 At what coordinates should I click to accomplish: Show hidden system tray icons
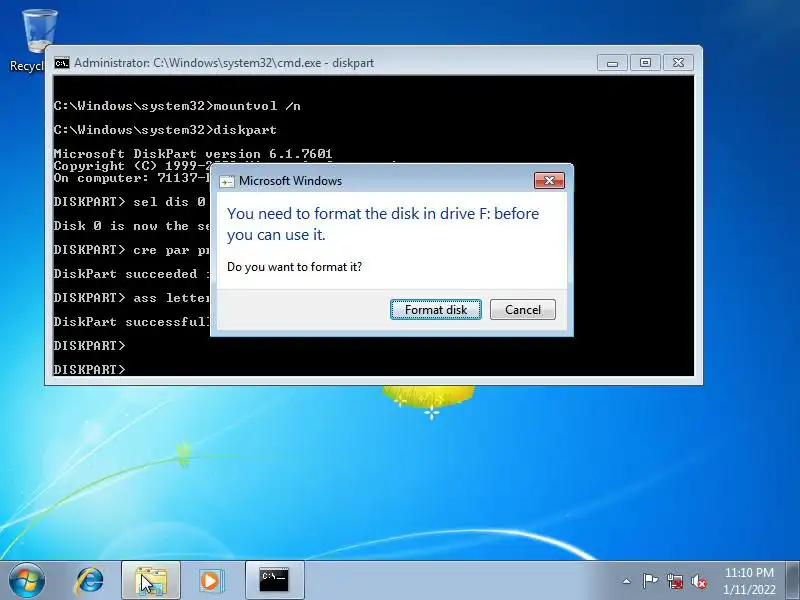click(x=626, y=581)
